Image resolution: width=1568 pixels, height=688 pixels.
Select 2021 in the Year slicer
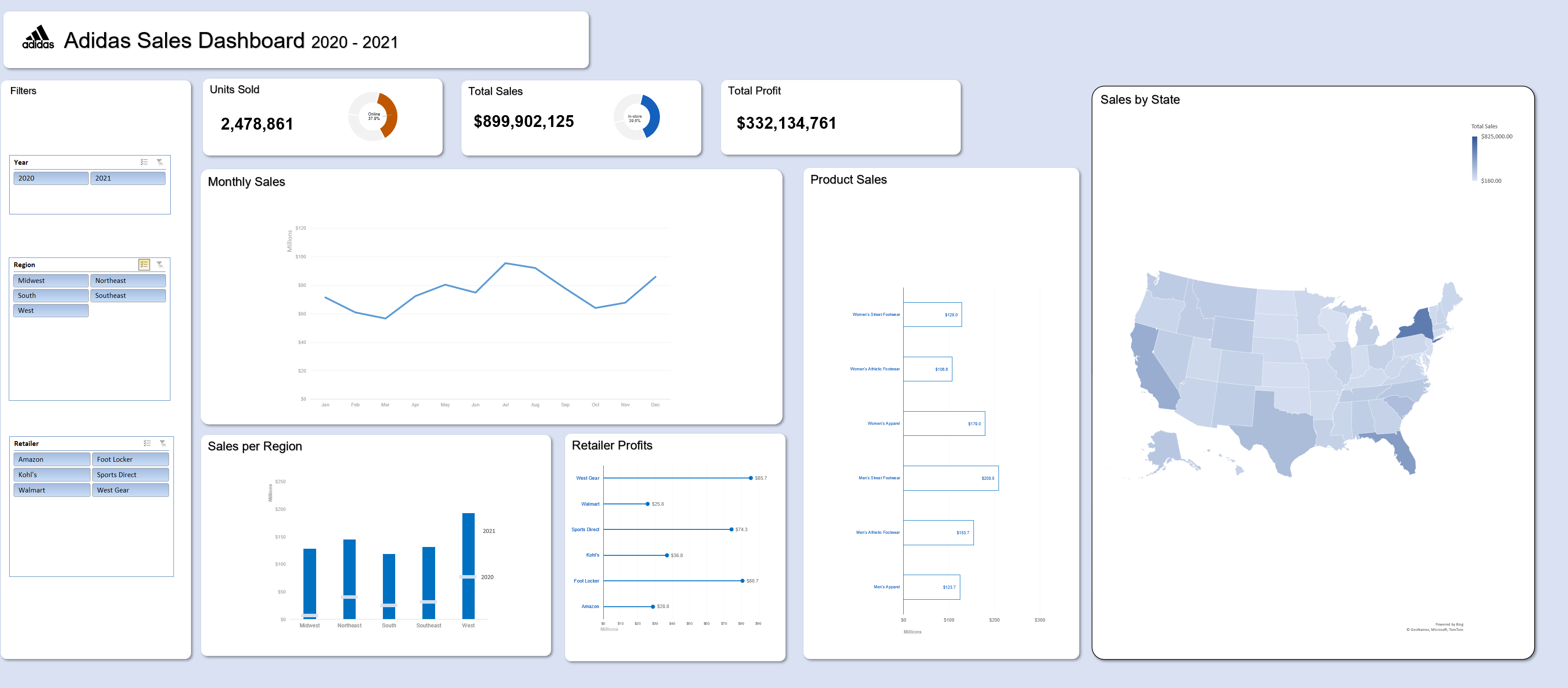(128, 178)
